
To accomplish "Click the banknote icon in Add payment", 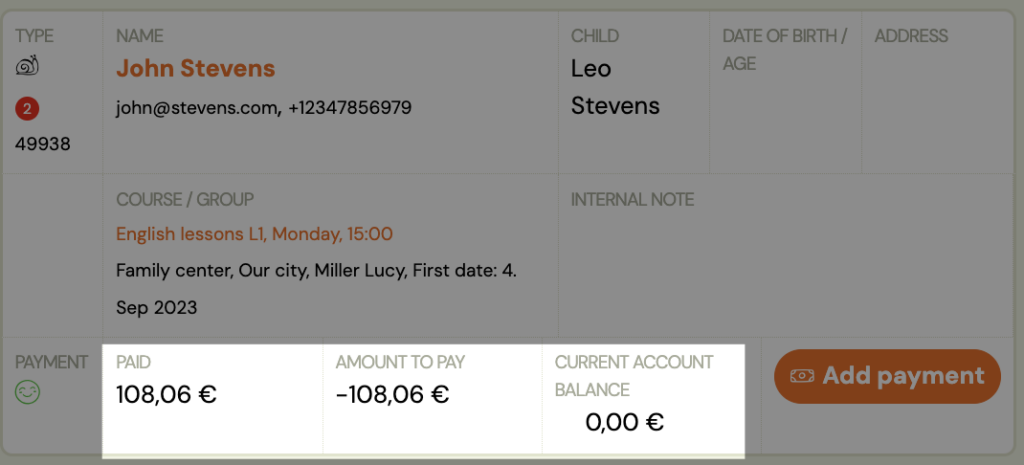I will pos(802,376).
